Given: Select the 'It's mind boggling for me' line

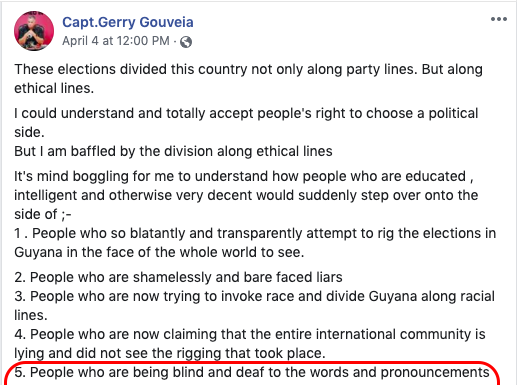Looking at the screenshot, I should click(x=244, y=176).
